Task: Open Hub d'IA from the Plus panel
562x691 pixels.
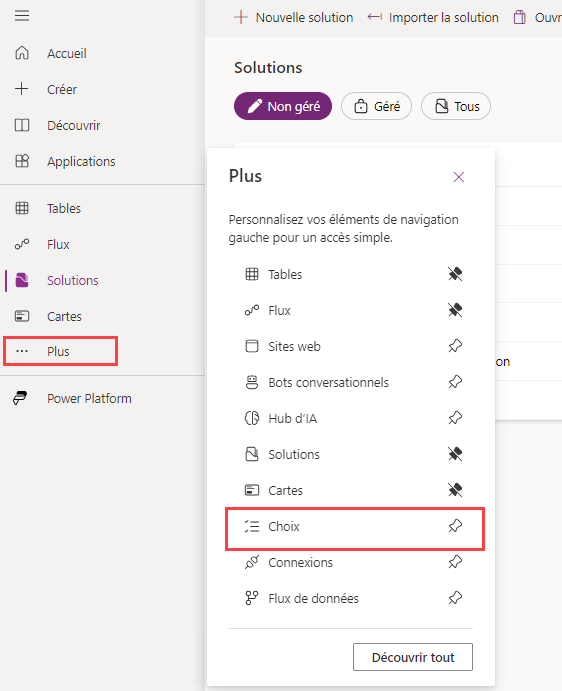Action: 292,418
